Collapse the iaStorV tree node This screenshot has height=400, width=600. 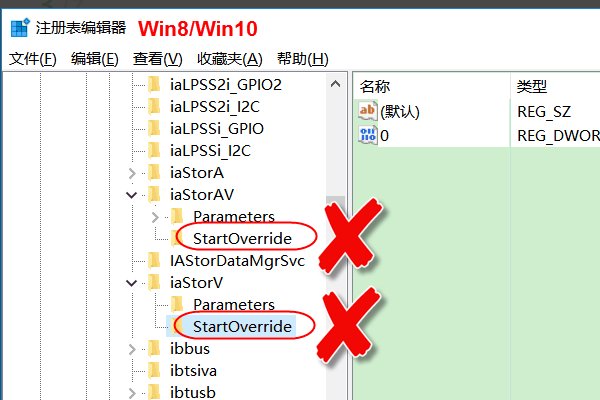pos(132,283)
